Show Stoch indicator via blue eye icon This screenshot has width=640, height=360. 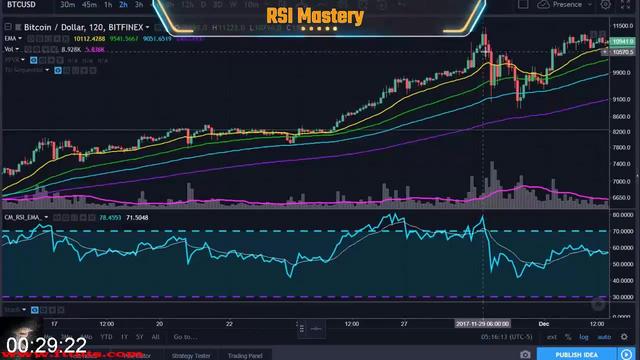35,310
